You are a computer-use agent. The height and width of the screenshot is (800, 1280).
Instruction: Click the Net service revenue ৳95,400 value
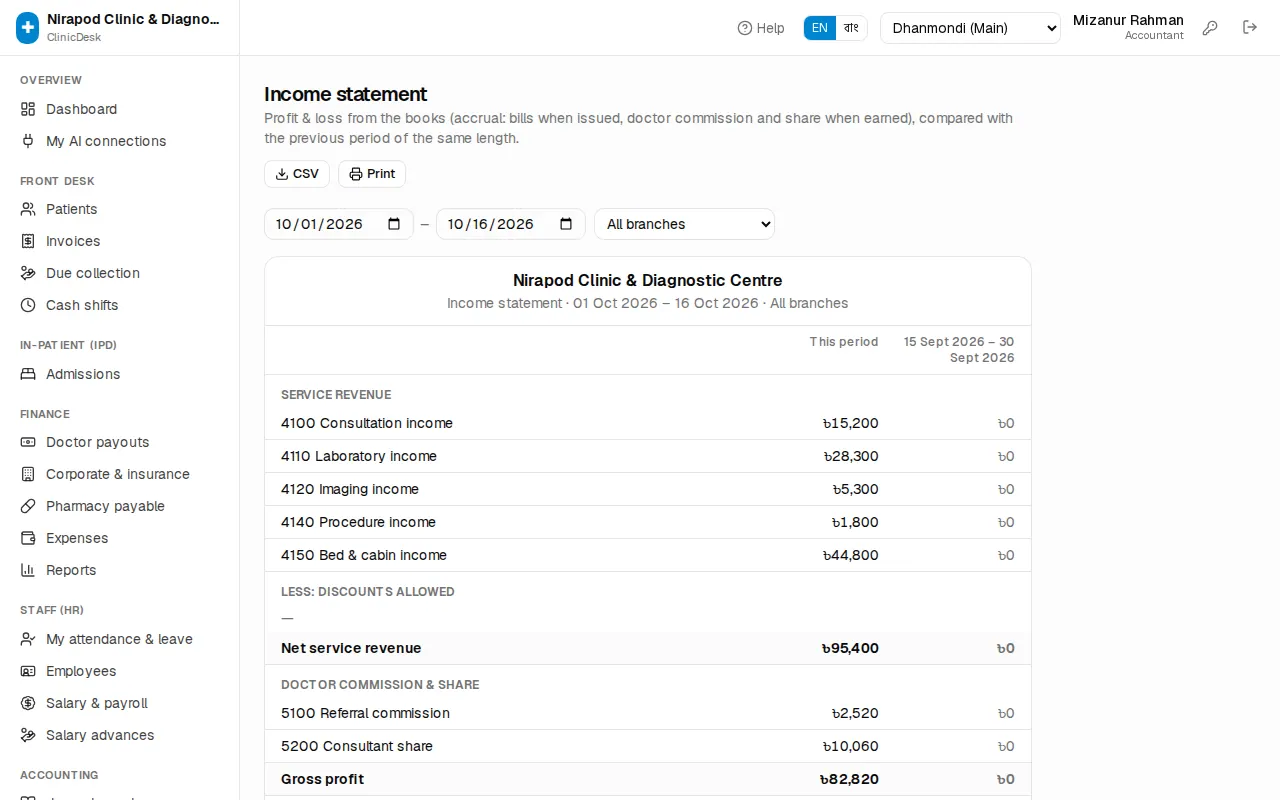(x=850, y=648)
